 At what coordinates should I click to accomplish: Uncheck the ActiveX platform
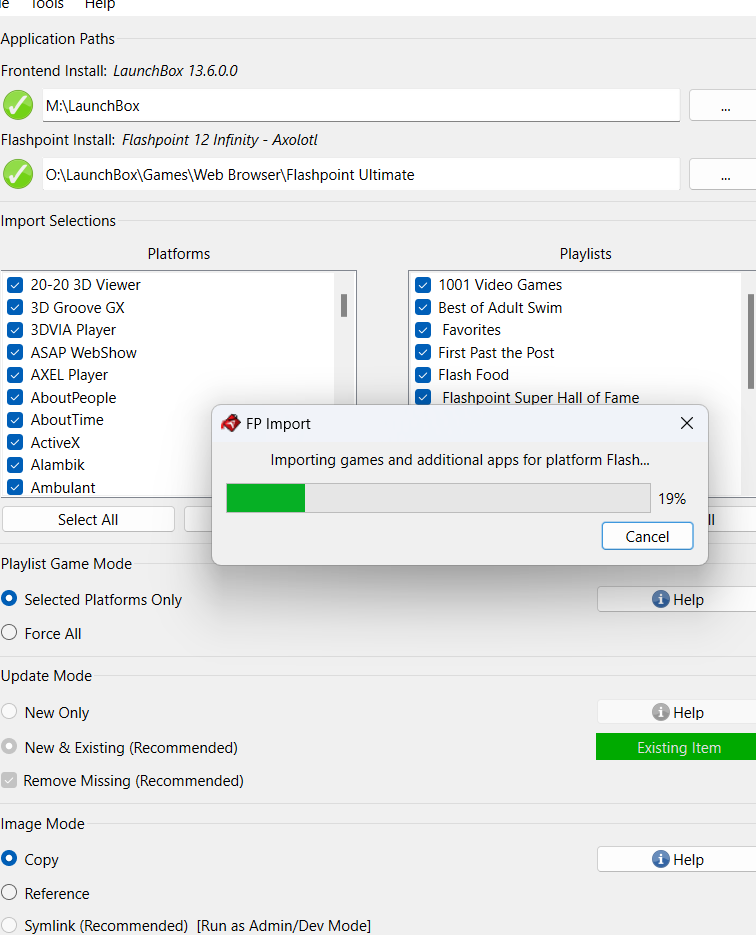coord(15,442)
